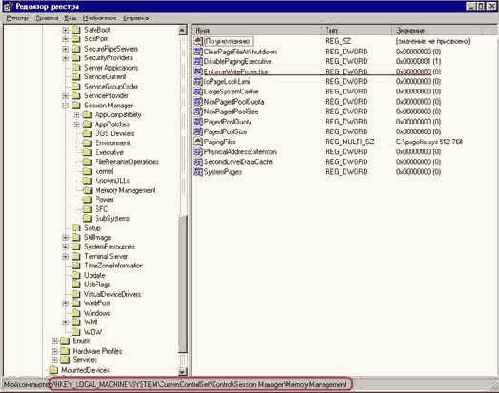The image size is (499, 393).
Task: Click the KnownDLLs folder icon
Action: coord(87,181)
